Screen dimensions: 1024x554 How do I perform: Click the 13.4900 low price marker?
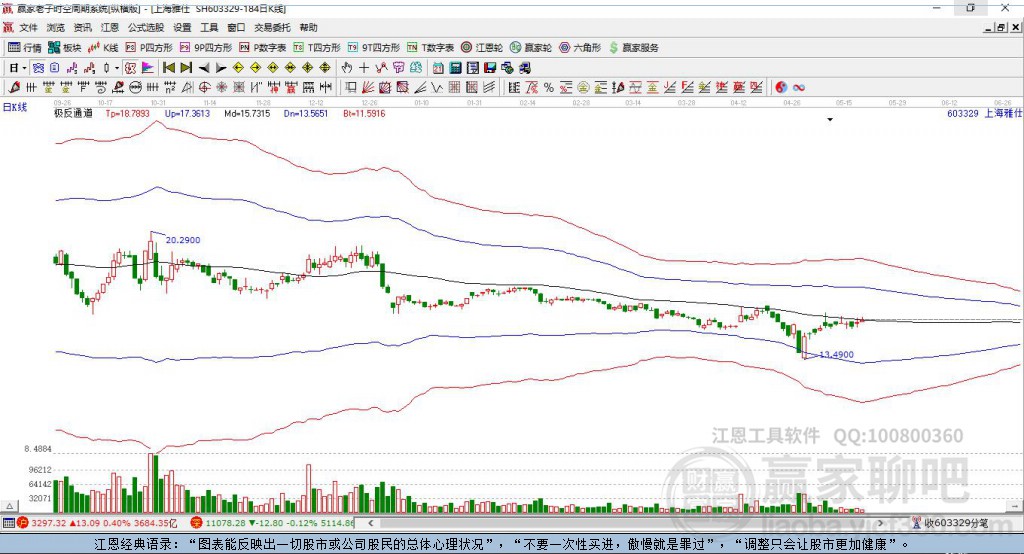tap(837, 355)
